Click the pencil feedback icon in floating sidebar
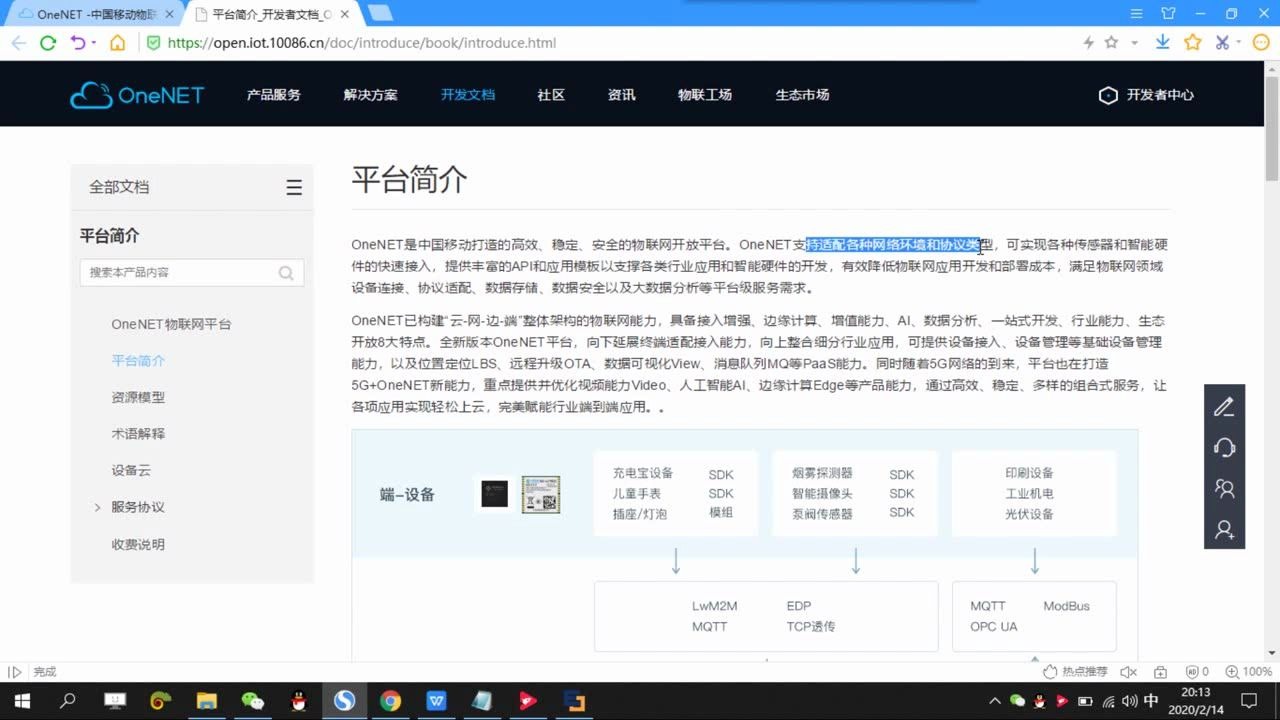The width and height of the screenshot is (1280, 720). tap(1224, 407)
